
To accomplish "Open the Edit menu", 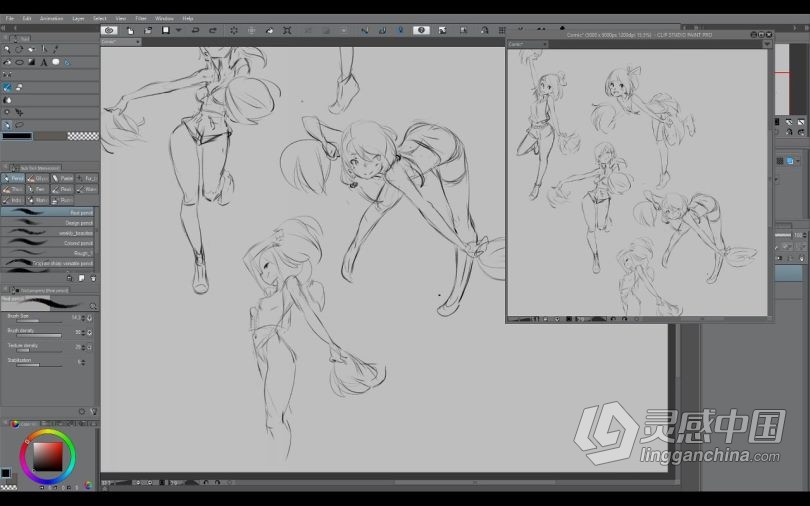I will point(27,19).
